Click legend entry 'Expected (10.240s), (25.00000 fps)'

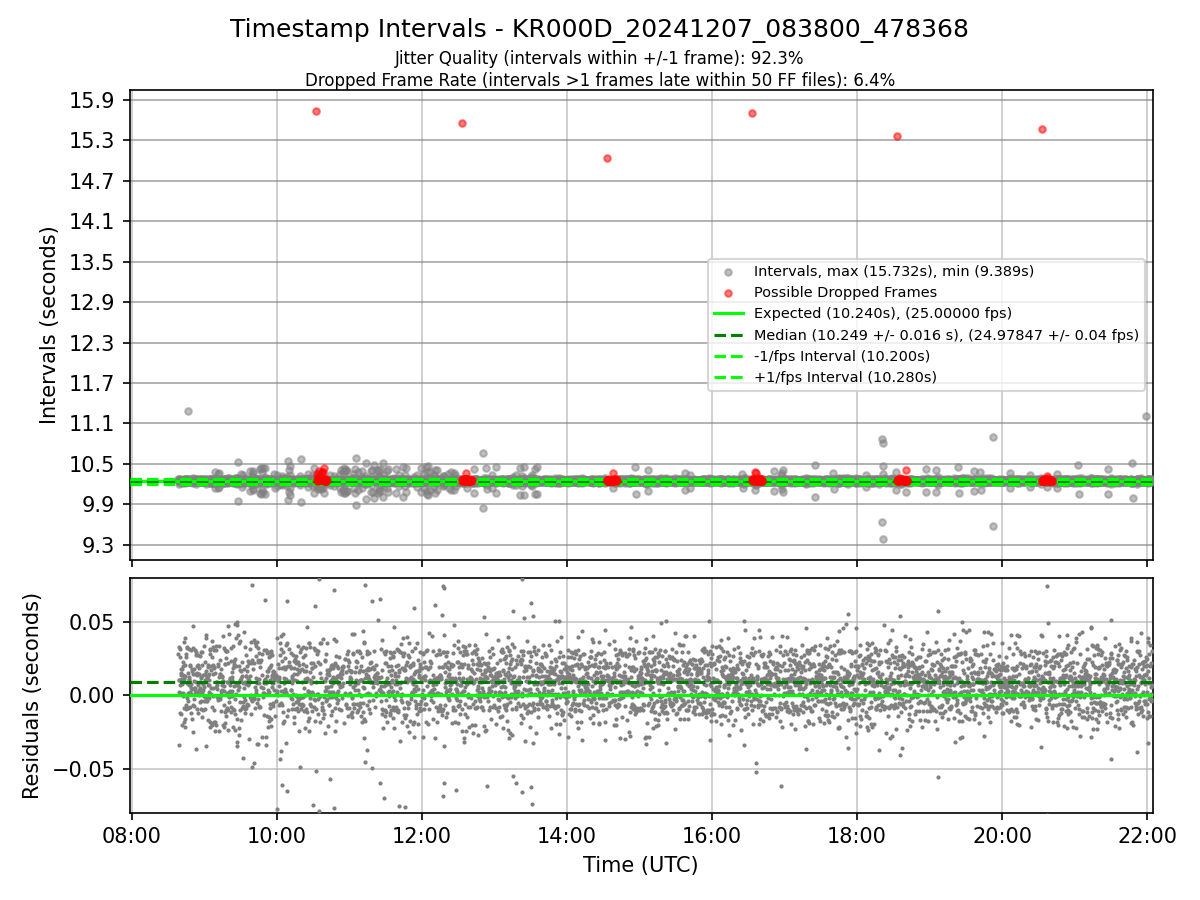point(882,313)
